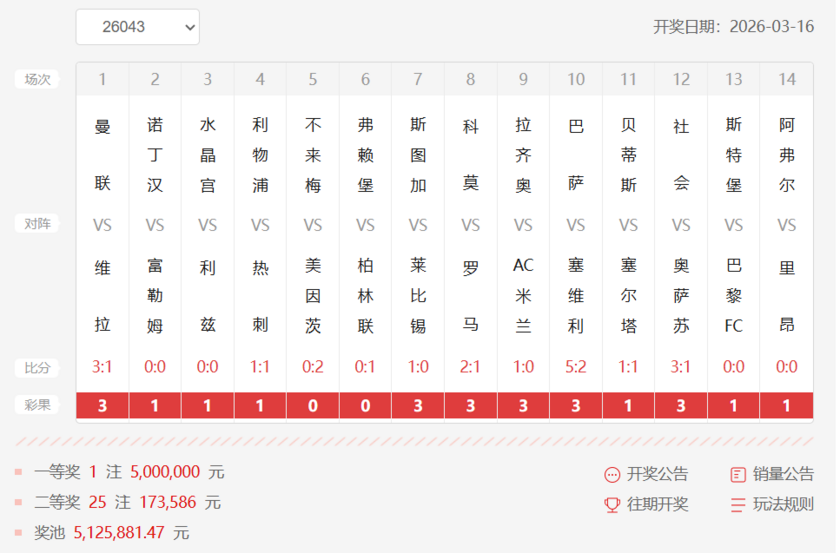Click the 开奖日期: 2026-03-16 draw date text
This screenshot has height=553, width=840.
tap(733, 27)
